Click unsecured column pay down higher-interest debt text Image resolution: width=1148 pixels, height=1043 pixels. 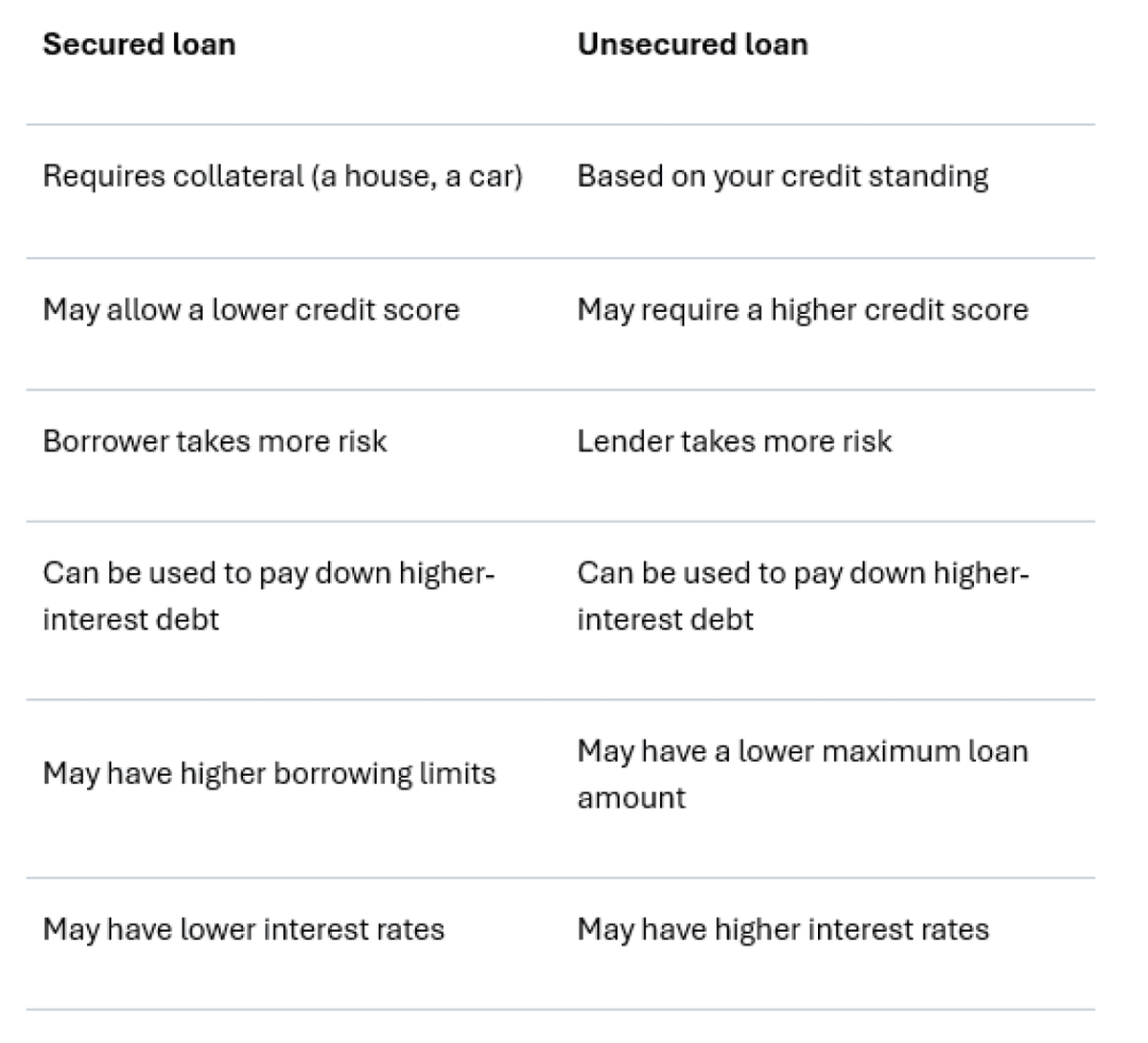pos(803,596)
